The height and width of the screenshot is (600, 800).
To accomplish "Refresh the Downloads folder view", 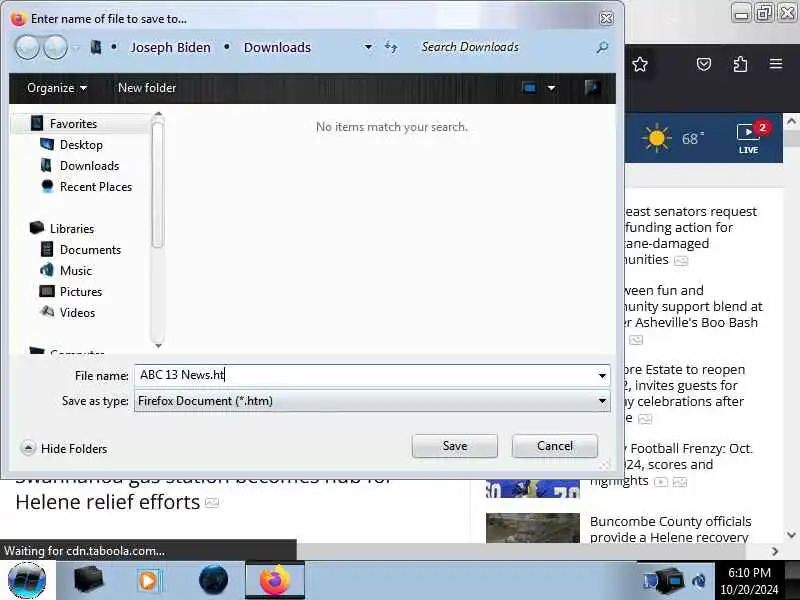I will point(391,47).
